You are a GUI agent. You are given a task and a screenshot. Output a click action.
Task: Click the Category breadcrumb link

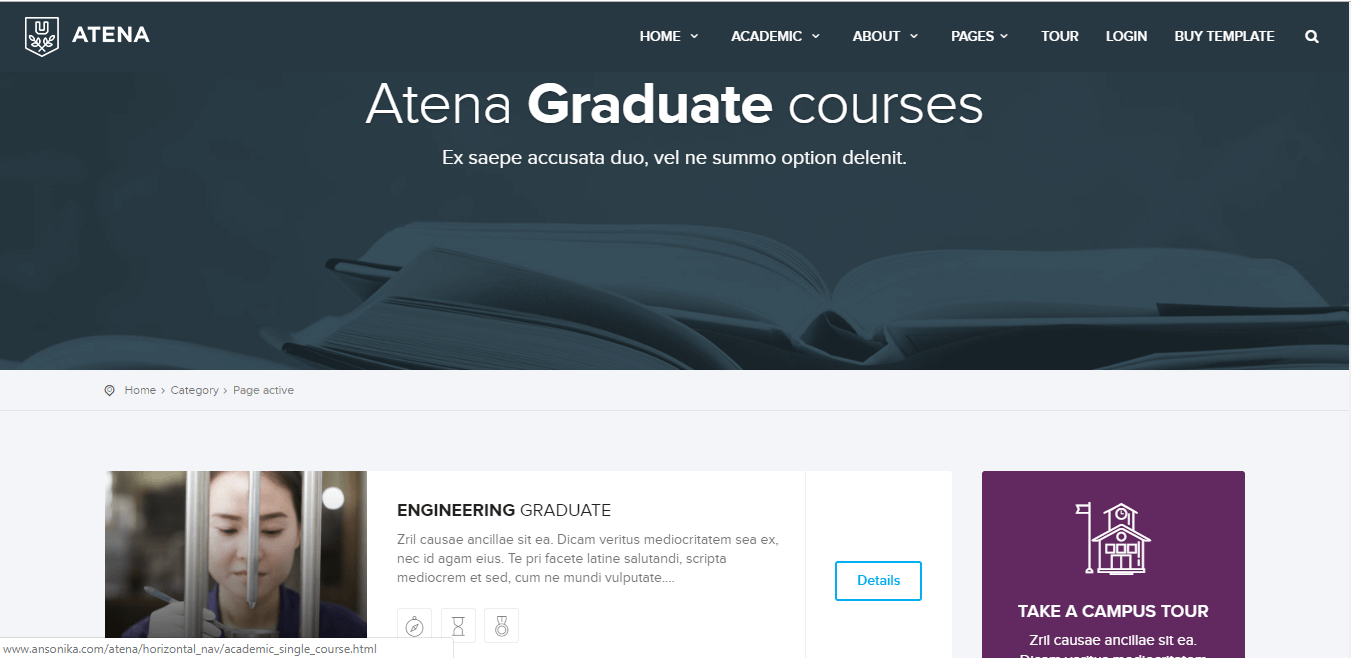point(194,390)
